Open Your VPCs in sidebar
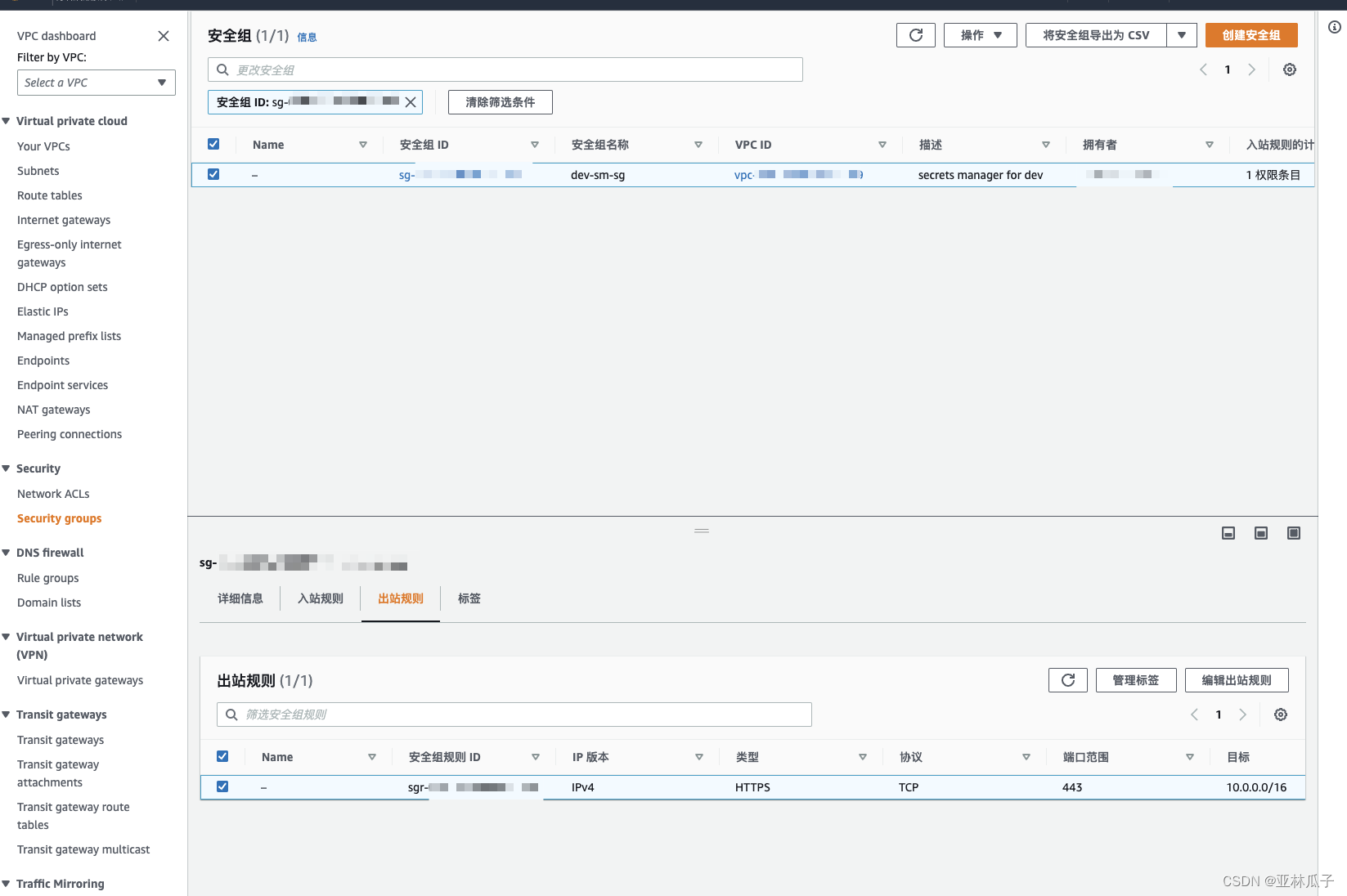This screenshot has height=896, width=1347. [43, 146]
